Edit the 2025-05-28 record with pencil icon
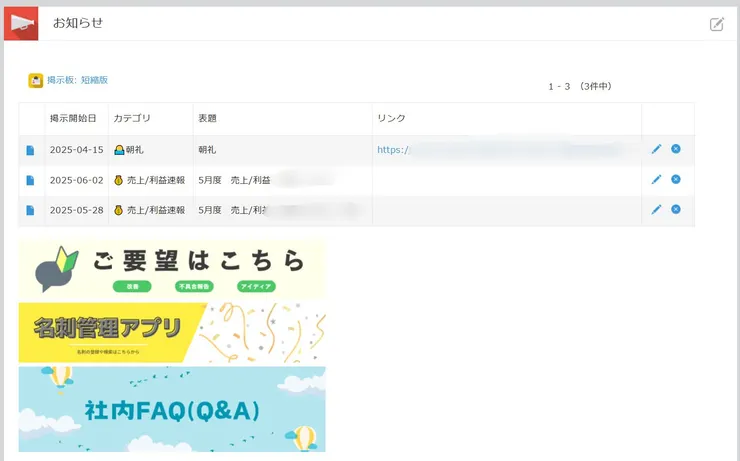 point(656,209)
